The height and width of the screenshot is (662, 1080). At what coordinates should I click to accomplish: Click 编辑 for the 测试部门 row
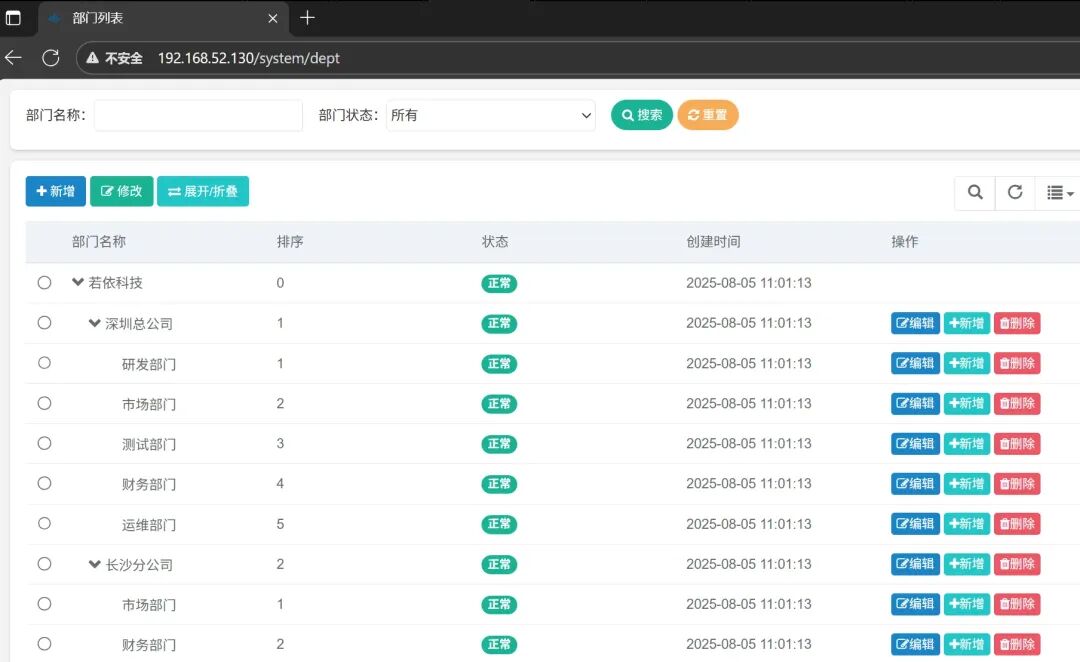pyautogui.click(x=915, y=444)
